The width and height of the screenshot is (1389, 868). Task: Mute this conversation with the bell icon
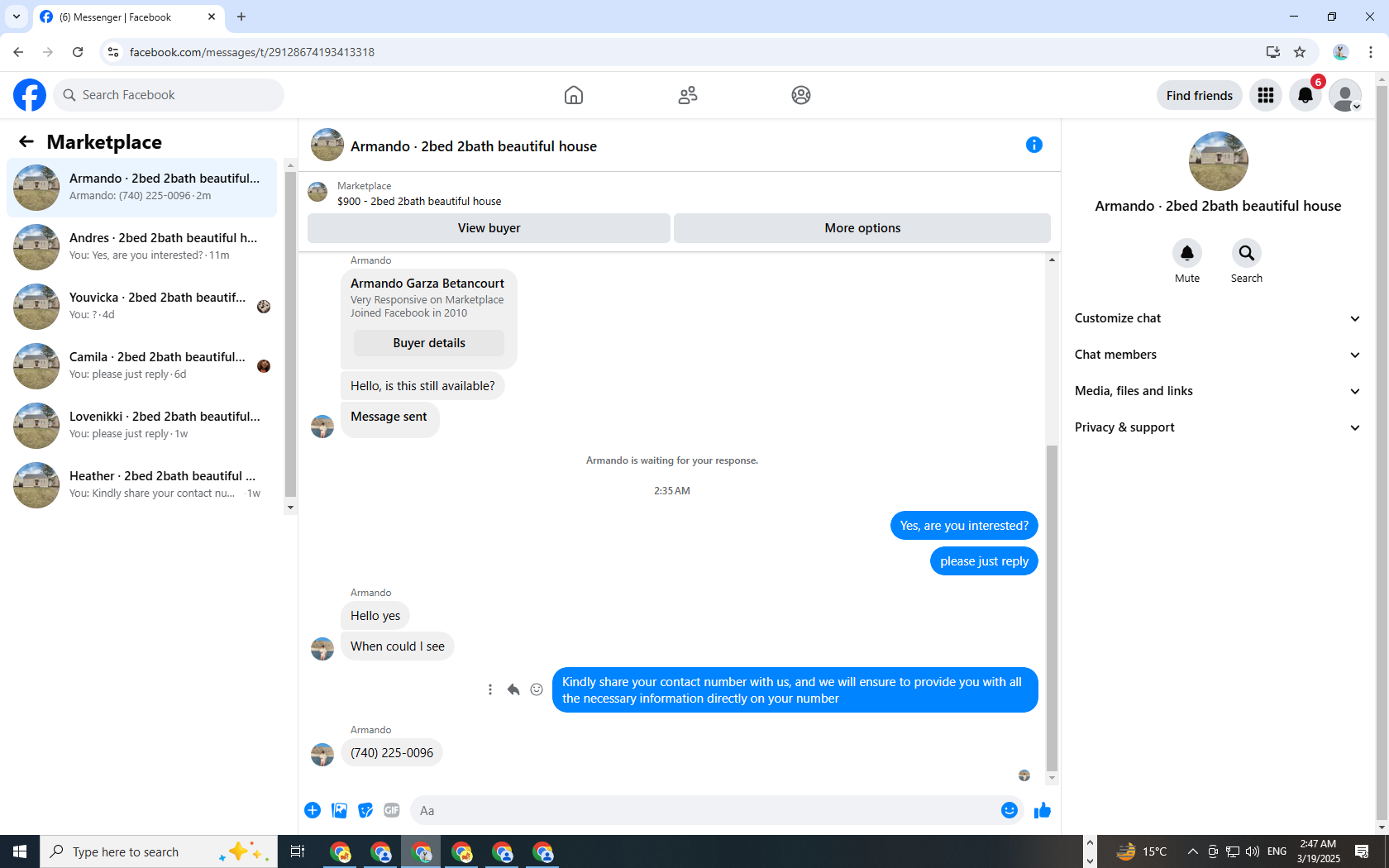tap(1187, 253)
